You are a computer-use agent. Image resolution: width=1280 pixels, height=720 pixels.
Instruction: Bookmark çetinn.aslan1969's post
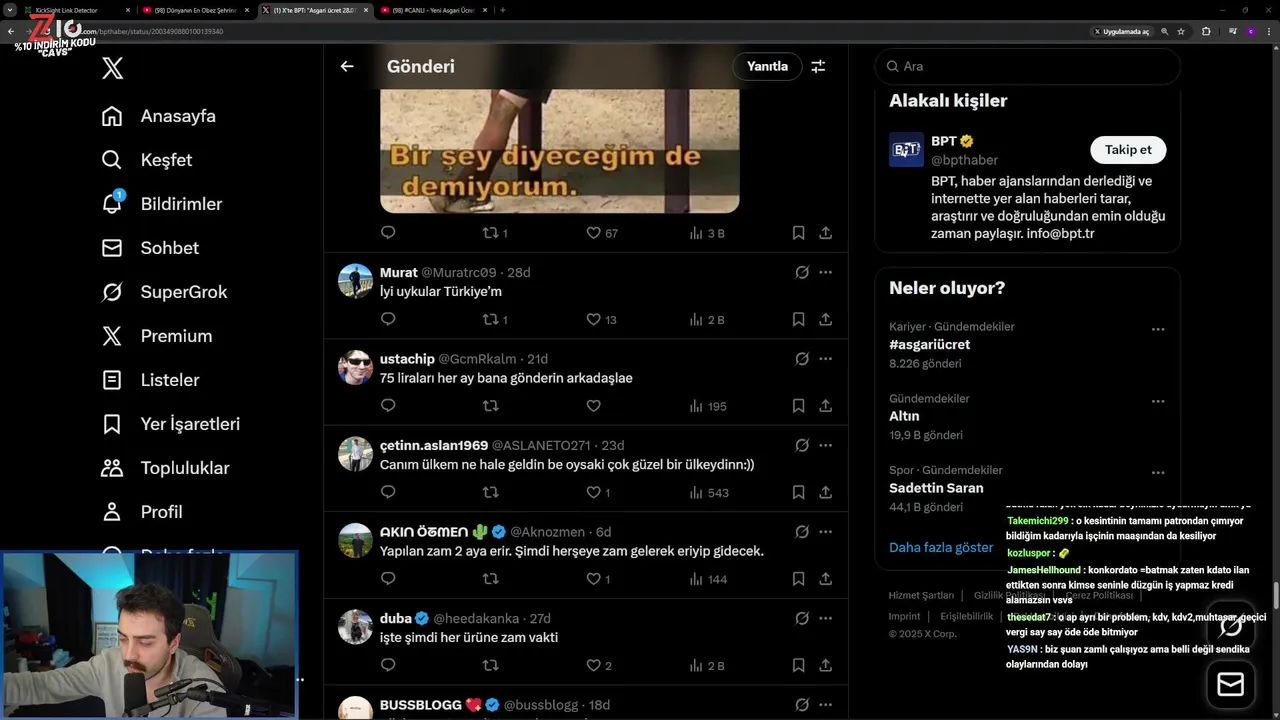click(x=798, y=493)
